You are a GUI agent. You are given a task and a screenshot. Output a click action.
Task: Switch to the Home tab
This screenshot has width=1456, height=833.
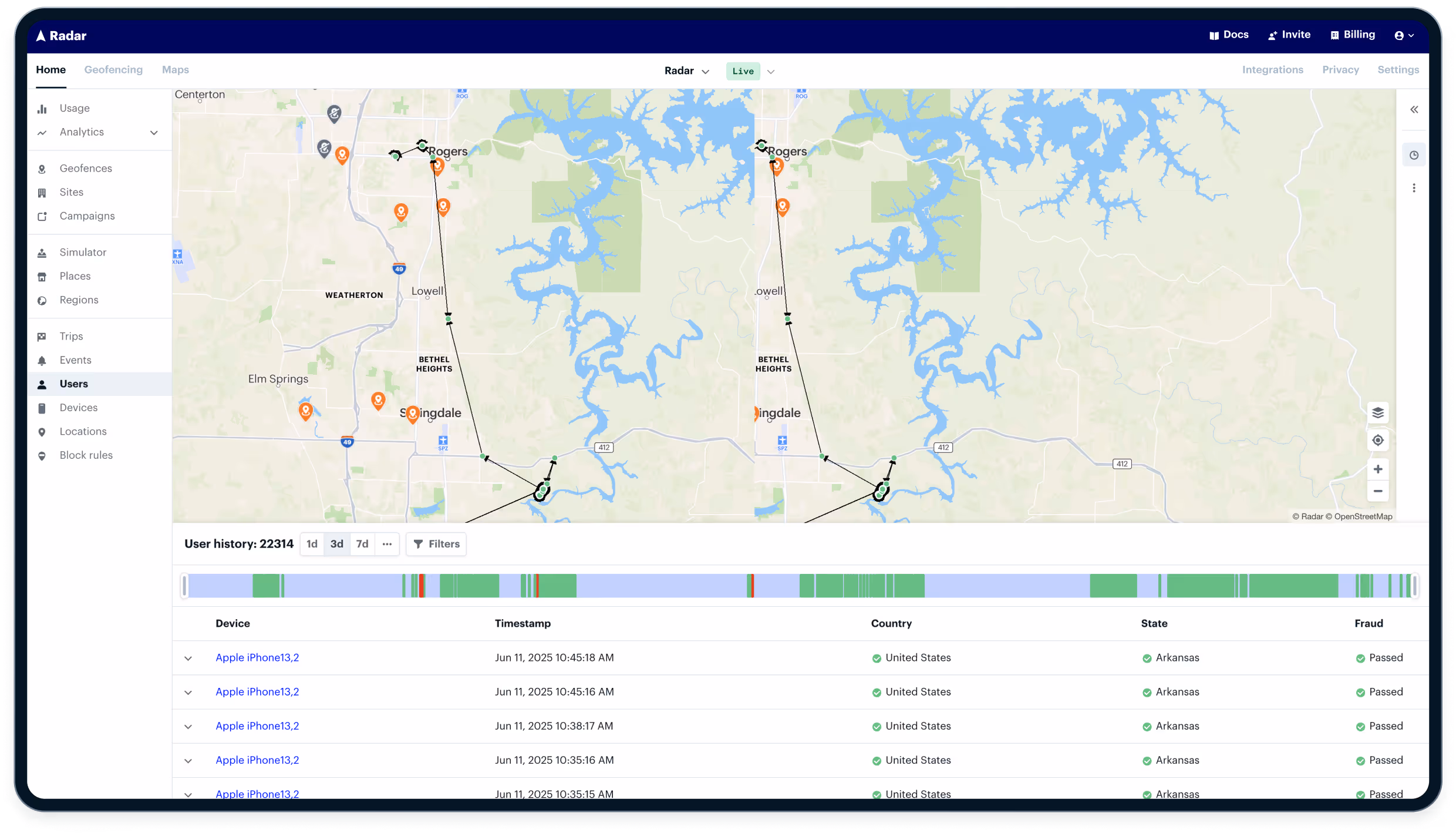tap(50, 69)
